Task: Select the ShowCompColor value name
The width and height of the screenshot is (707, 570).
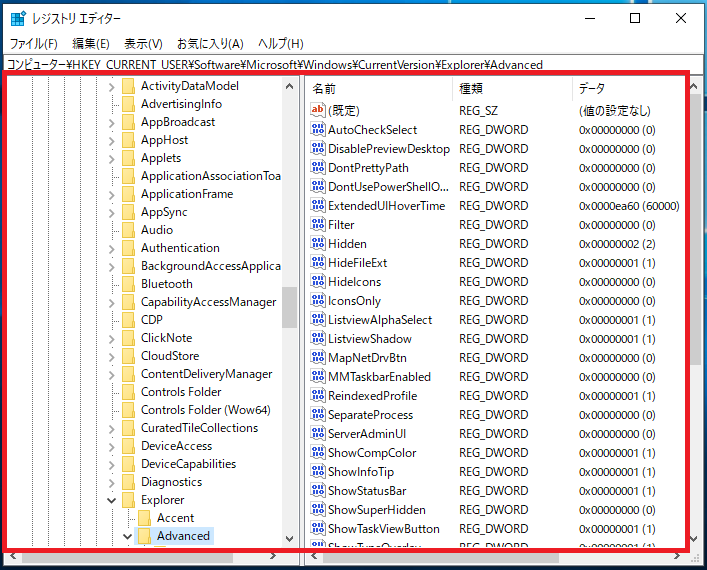Action: tap(372, 453)
